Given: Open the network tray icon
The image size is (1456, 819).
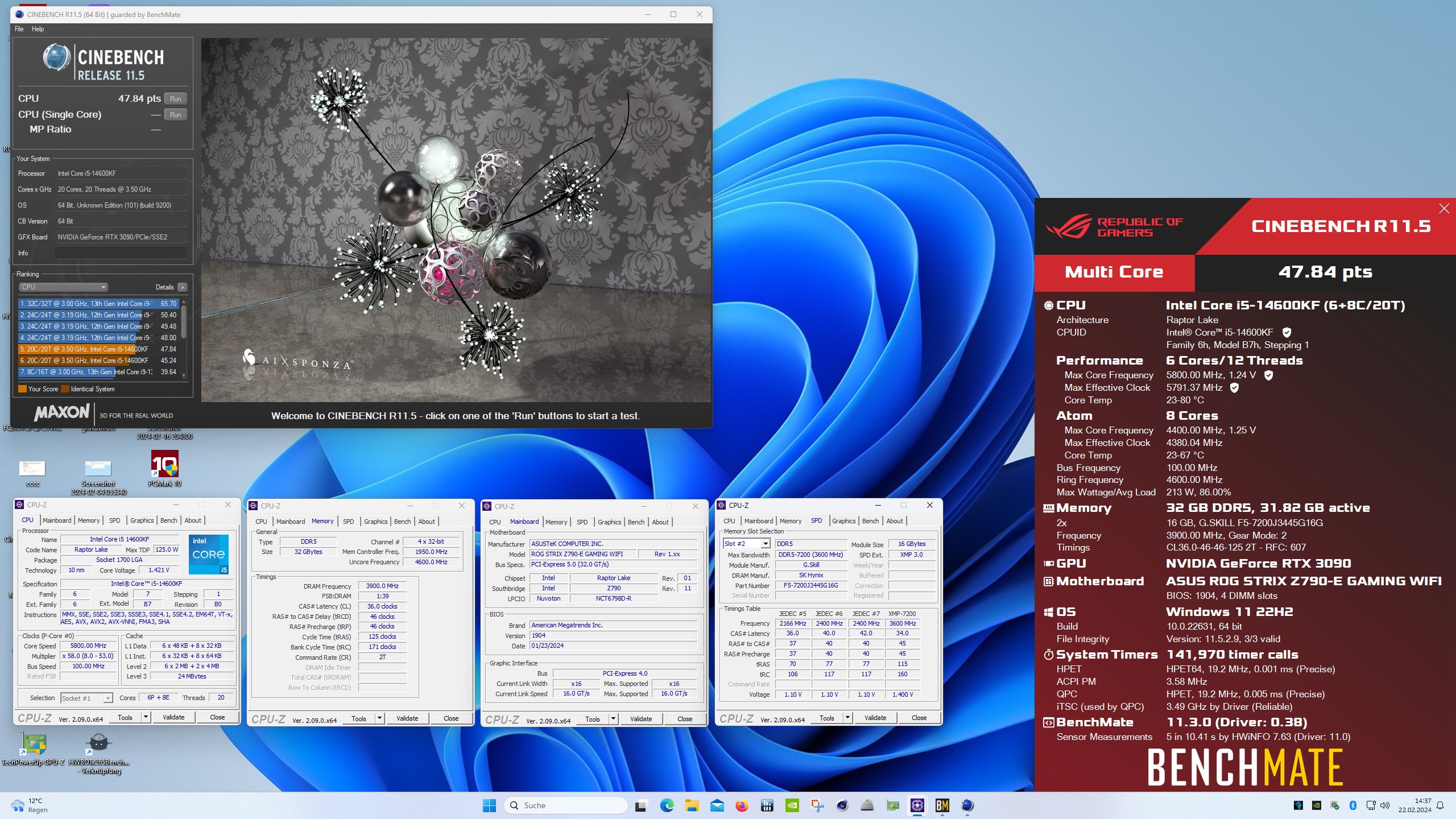Looking at the screenshot, I should tap(1371, 805).
